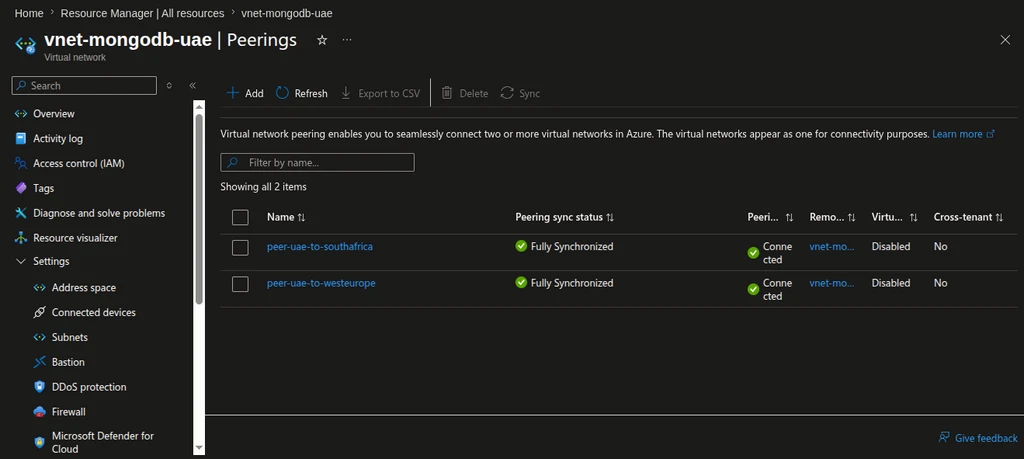The width and height of the screenshot is (1024, 459).
Task: Open remote vnet link in westeurope row
Action: (x=832, y=283)
